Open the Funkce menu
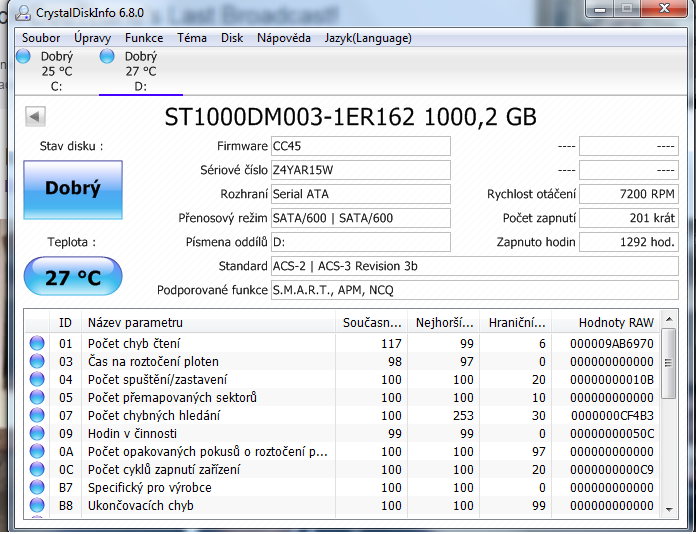The image size is (697, 534). coord(144,38)
